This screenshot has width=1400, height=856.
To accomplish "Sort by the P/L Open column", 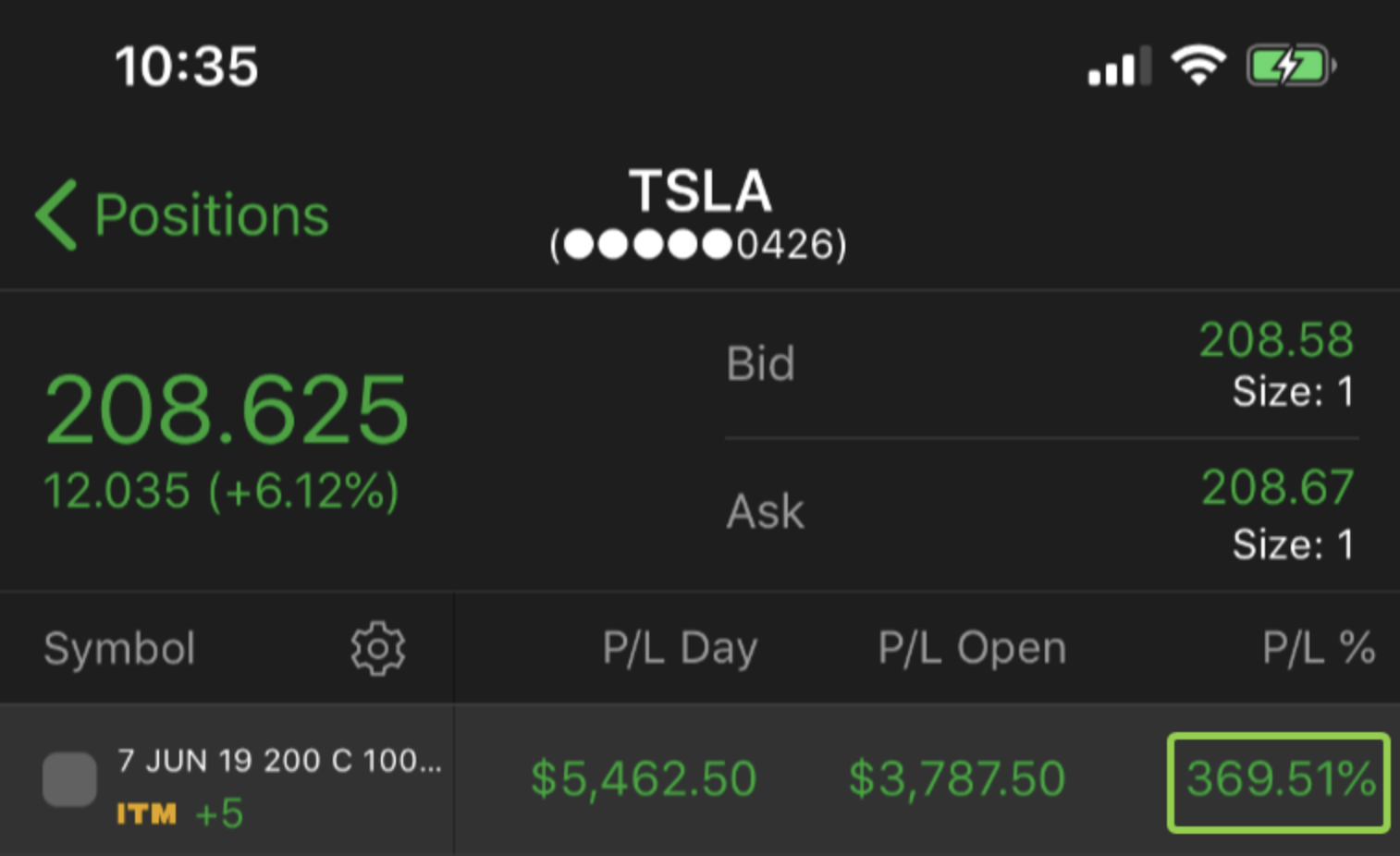I will (x=972, y=648).
